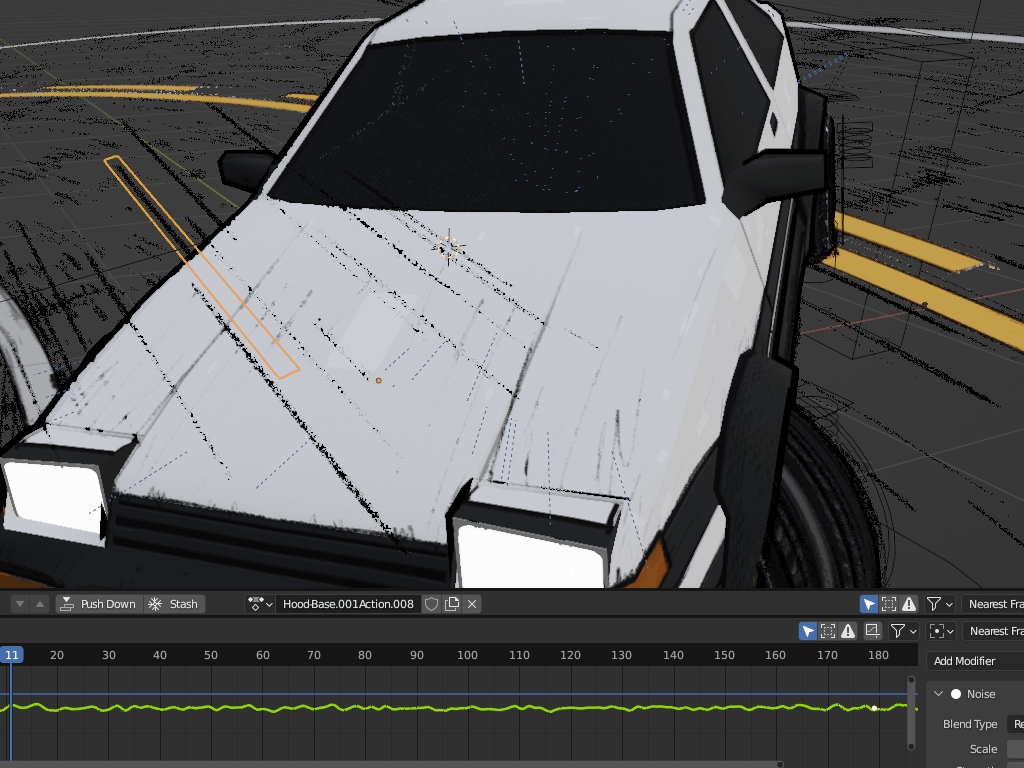Duplicate the action with the copy data-block icon
The width and height of the screenshot is (1024, 768).
454,603
